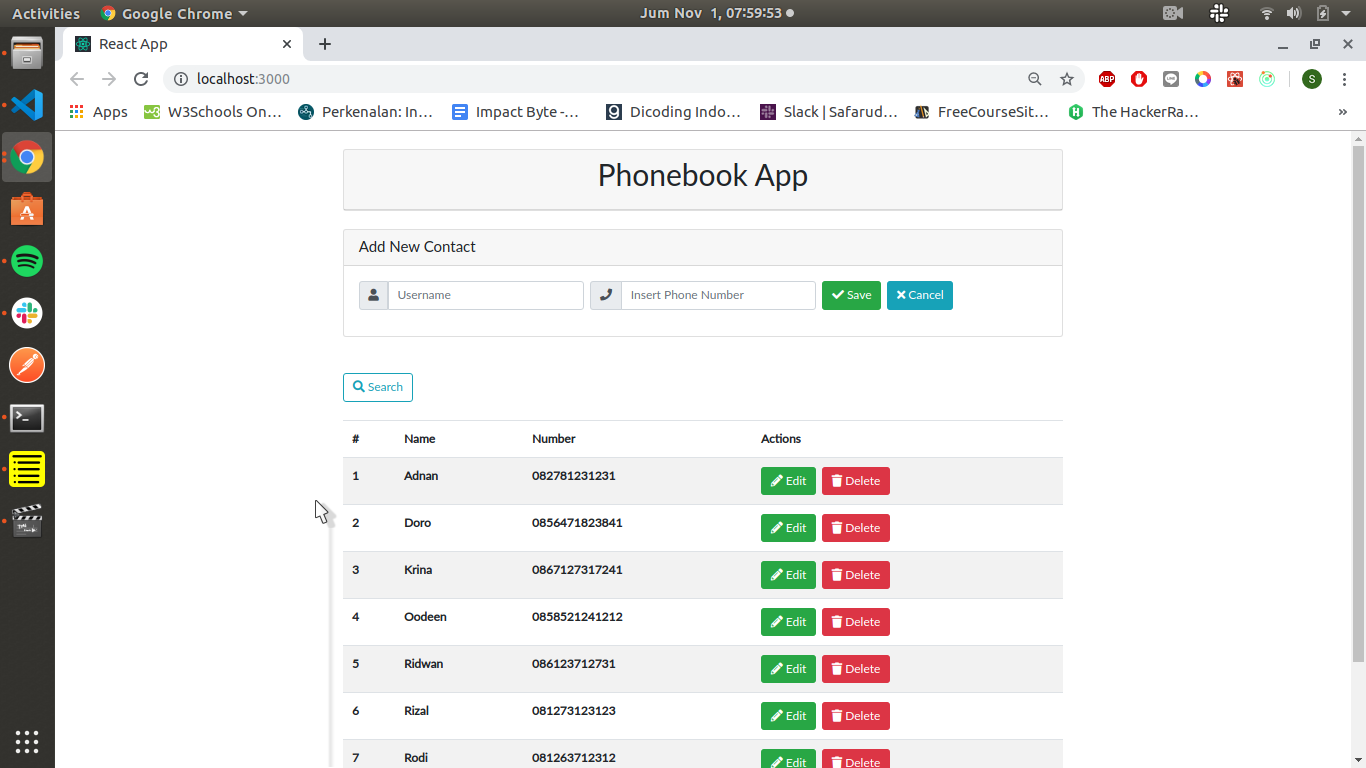Open the Google Chrome app menu dropdown
1366x768 pixels.
tap(176, 13)
